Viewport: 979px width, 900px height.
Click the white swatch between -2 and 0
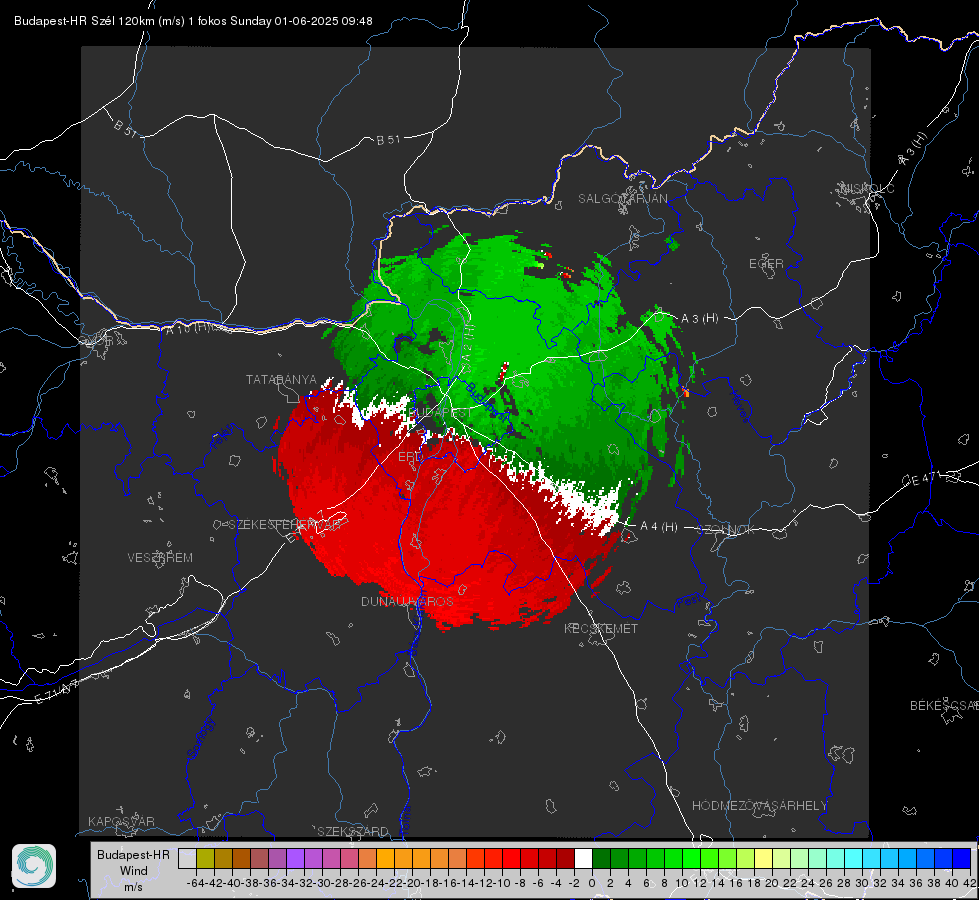click(583, 858)
